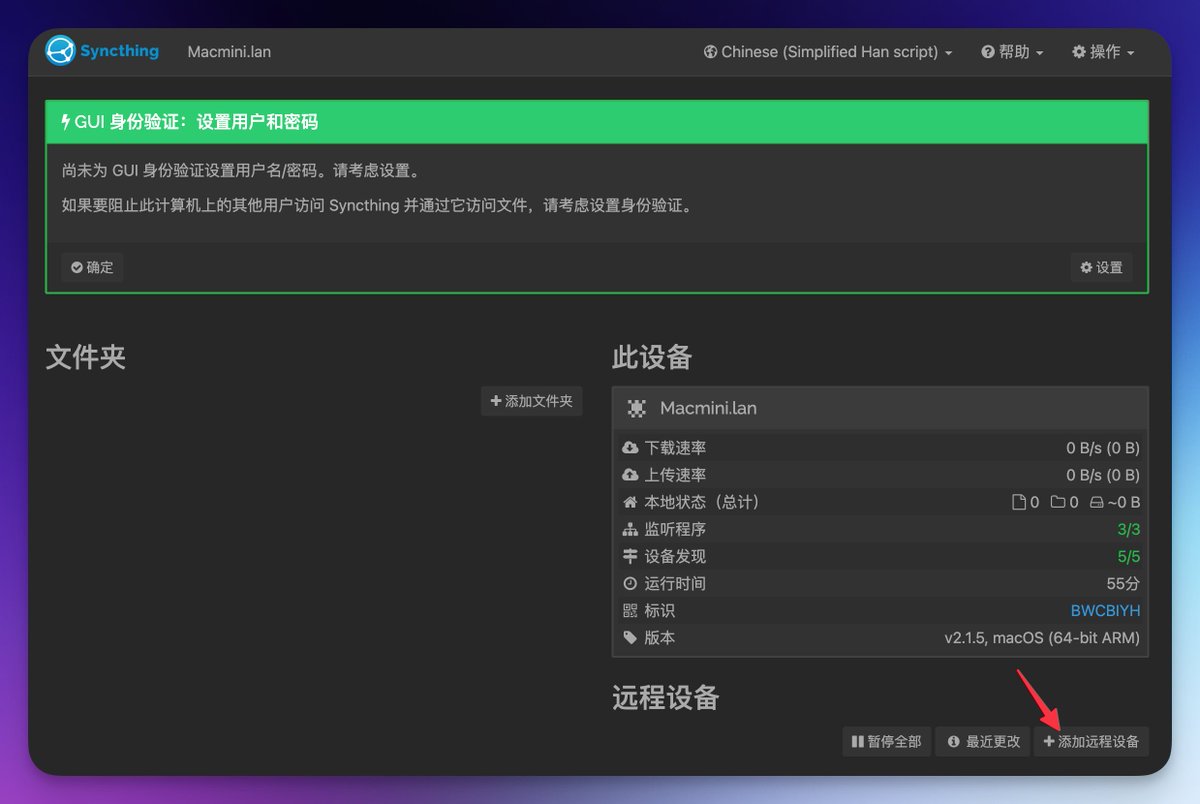The width and height of the screenshot is (1200, 804).
Task: Click the question mark icon beside 帮助
Action: tap(987, 52)
